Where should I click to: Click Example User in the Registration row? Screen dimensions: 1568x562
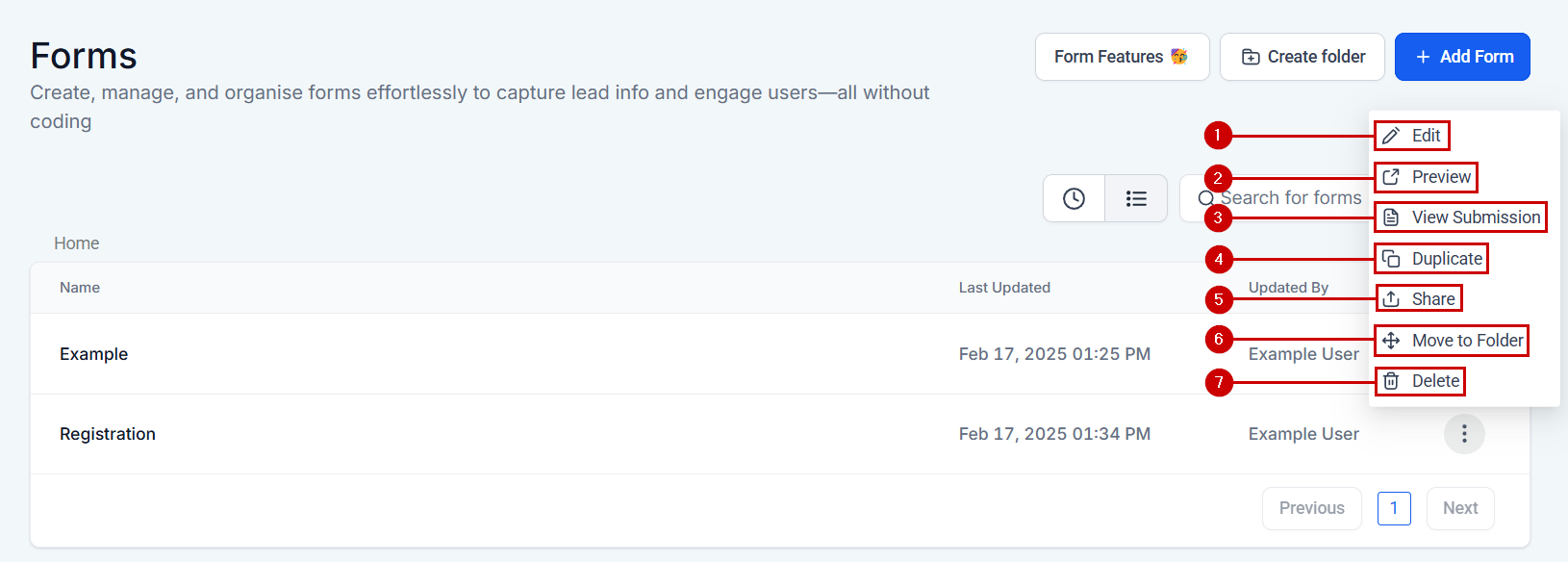coord(1303,434)
